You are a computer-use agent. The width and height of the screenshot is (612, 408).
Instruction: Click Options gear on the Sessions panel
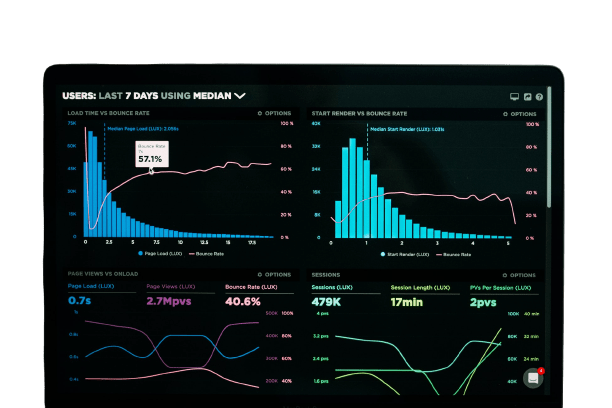517,274
